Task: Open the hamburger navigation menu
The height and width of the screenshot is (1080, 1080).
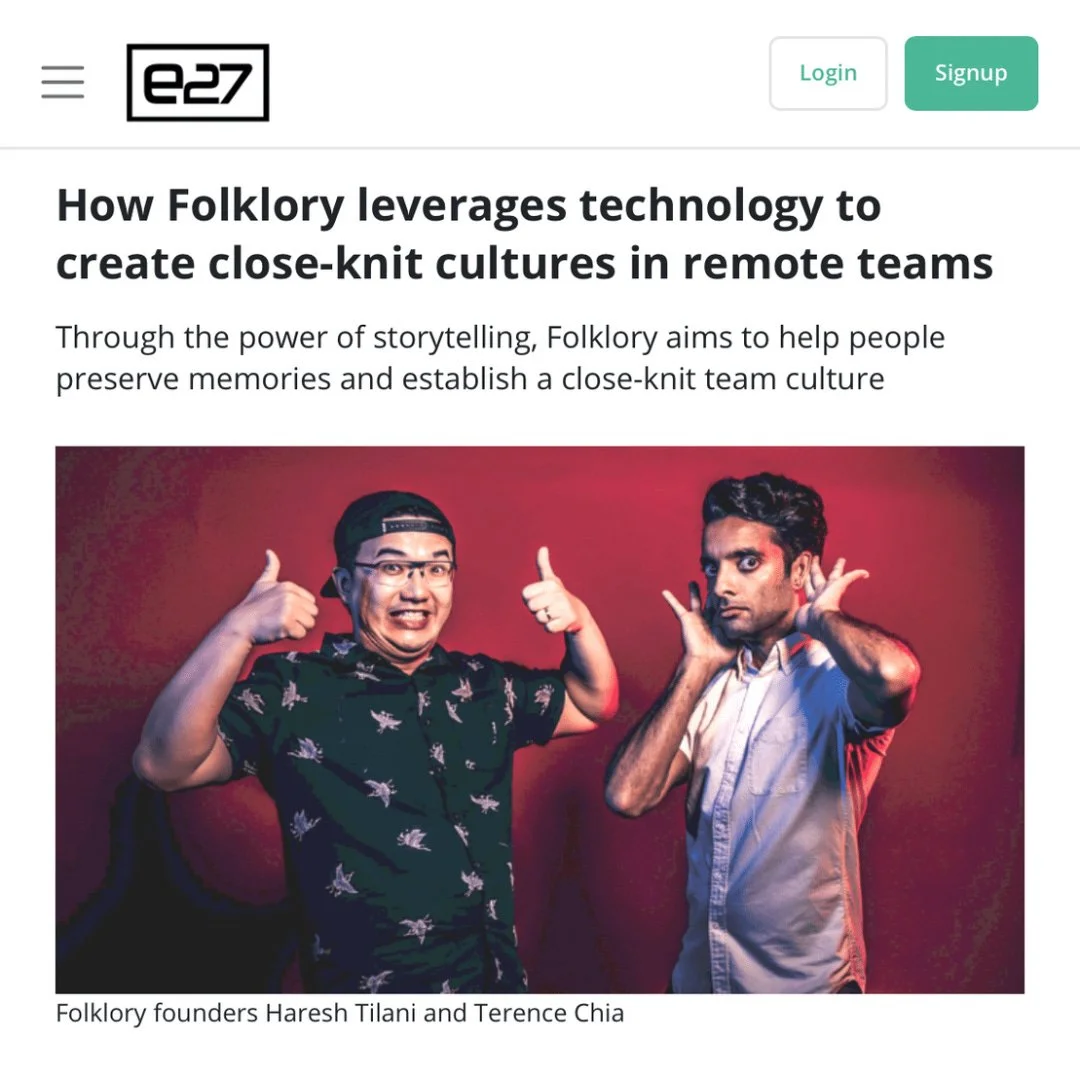Action: click(x=63, y=82)
